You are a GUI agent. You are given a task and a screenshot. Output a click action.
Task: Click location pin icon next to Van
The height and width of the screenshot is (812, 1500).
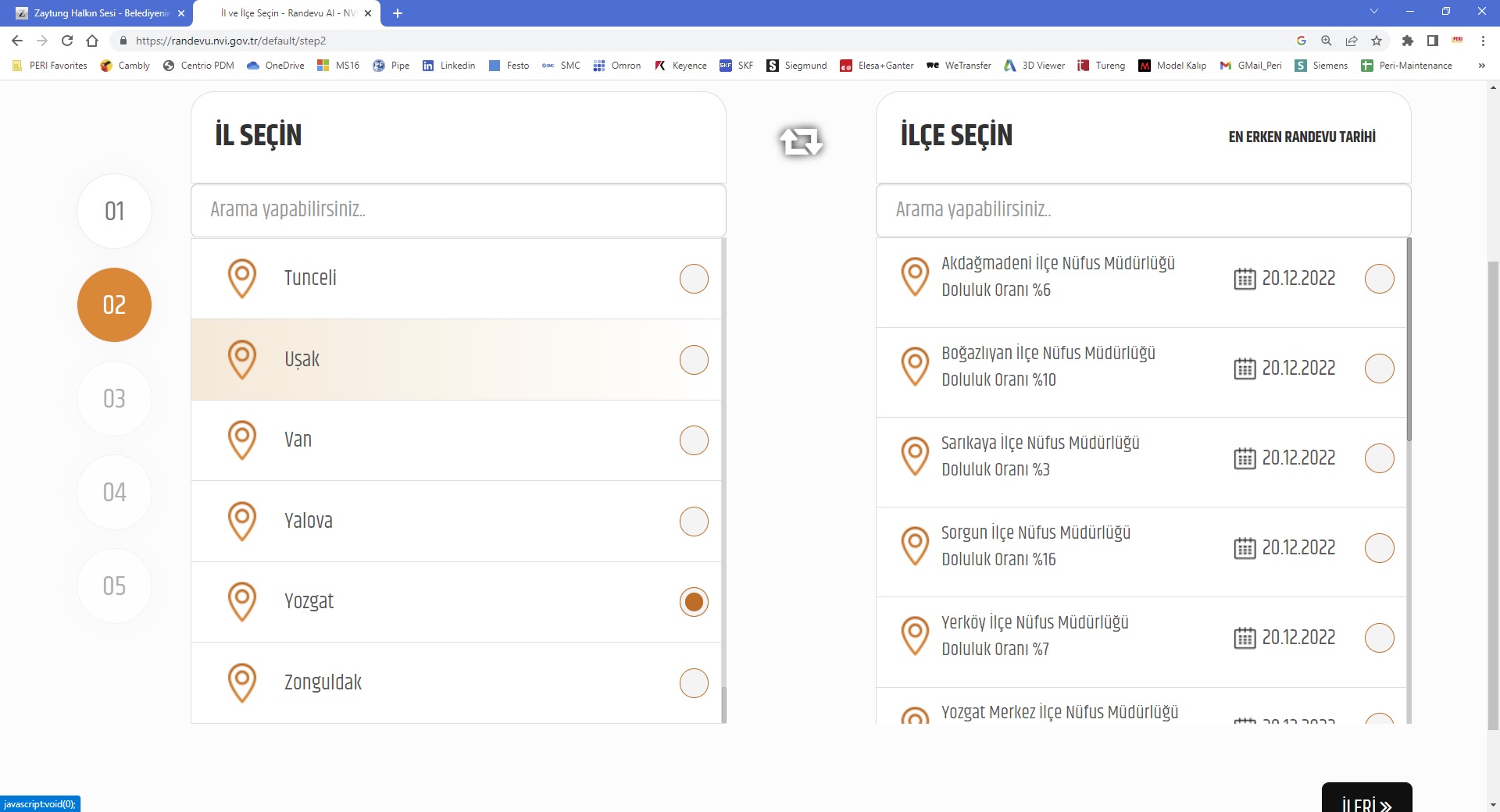[242, 440]
